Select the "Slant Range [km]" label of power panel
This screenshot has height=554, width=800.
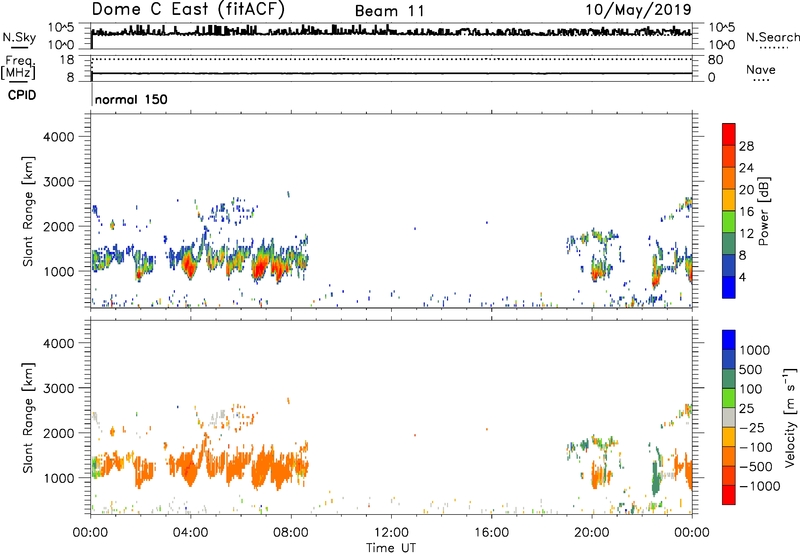tap(28, 211)
